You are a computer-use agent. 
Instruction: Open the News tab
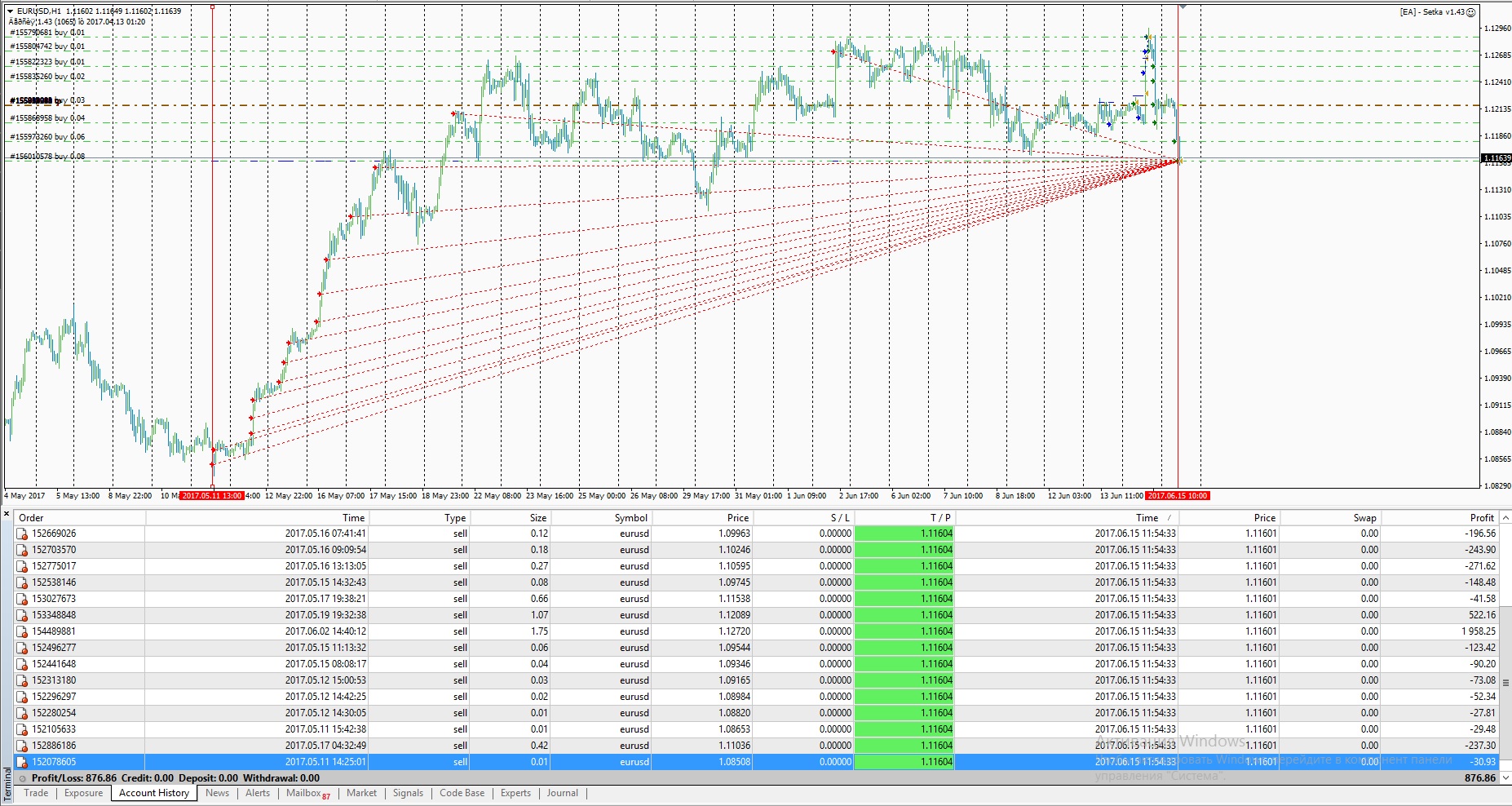pyautogui.click(x=217, y=793)
